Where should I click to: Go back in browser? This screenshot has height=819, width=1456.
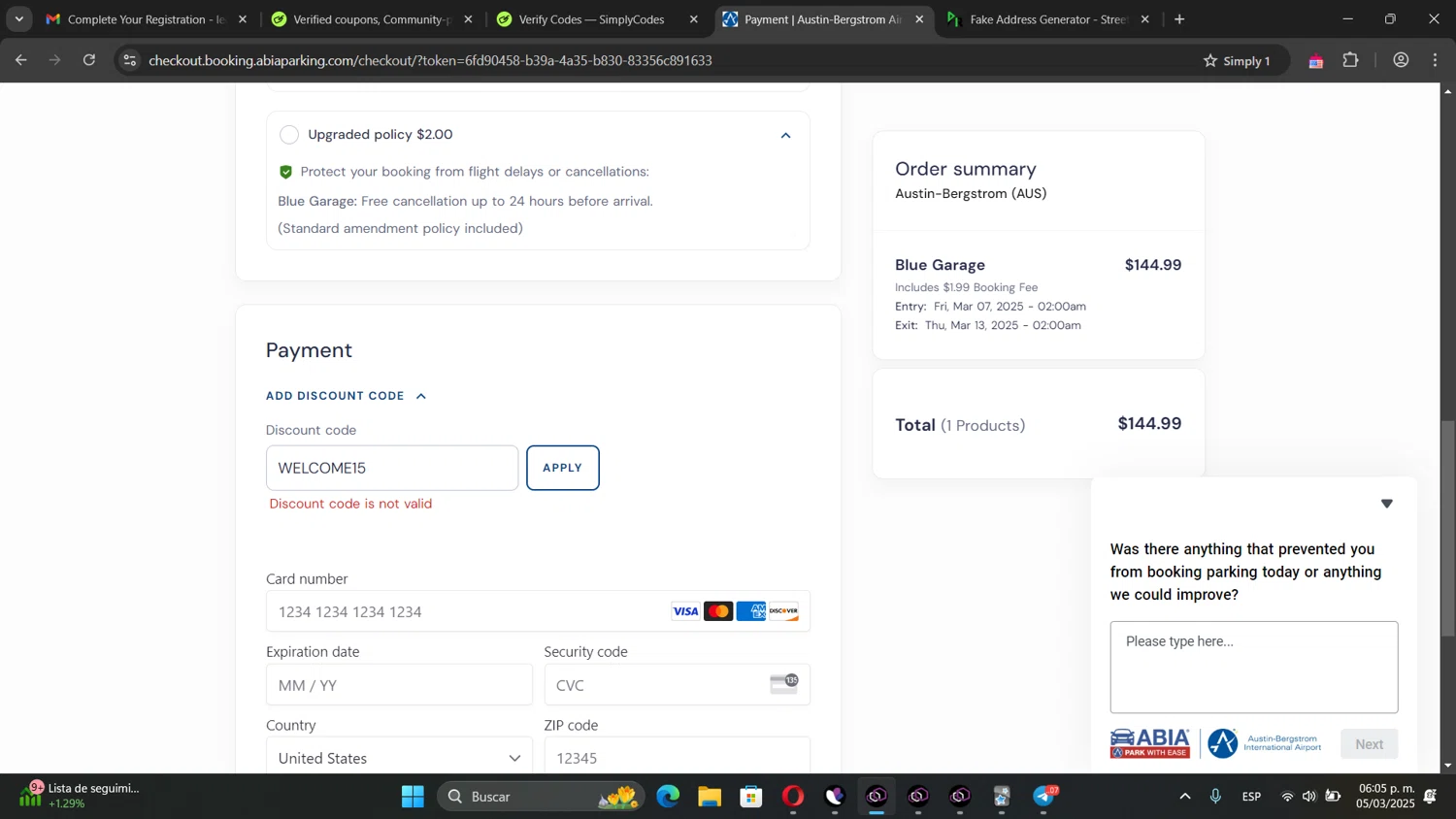click(x=20, y=60)
